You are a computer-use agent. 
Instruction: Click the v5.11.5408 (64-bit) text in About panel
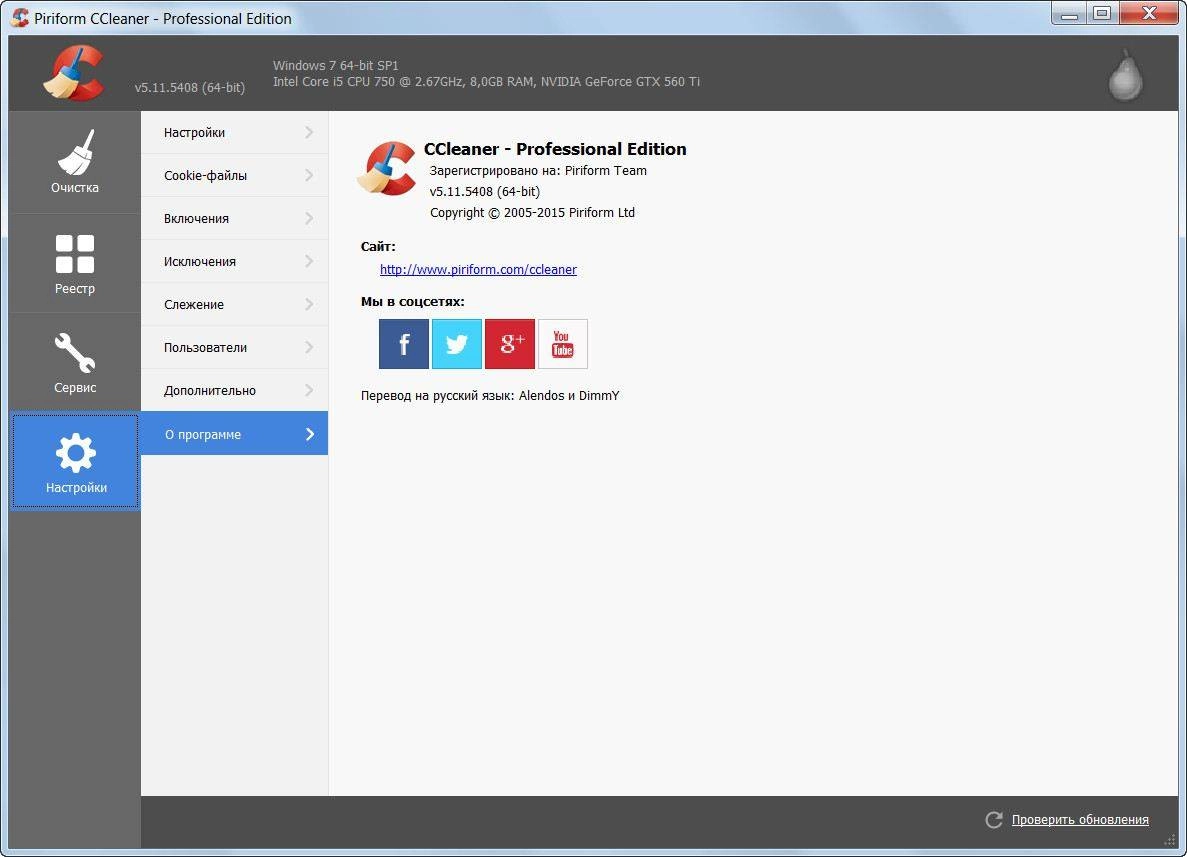tap(484, 192)
